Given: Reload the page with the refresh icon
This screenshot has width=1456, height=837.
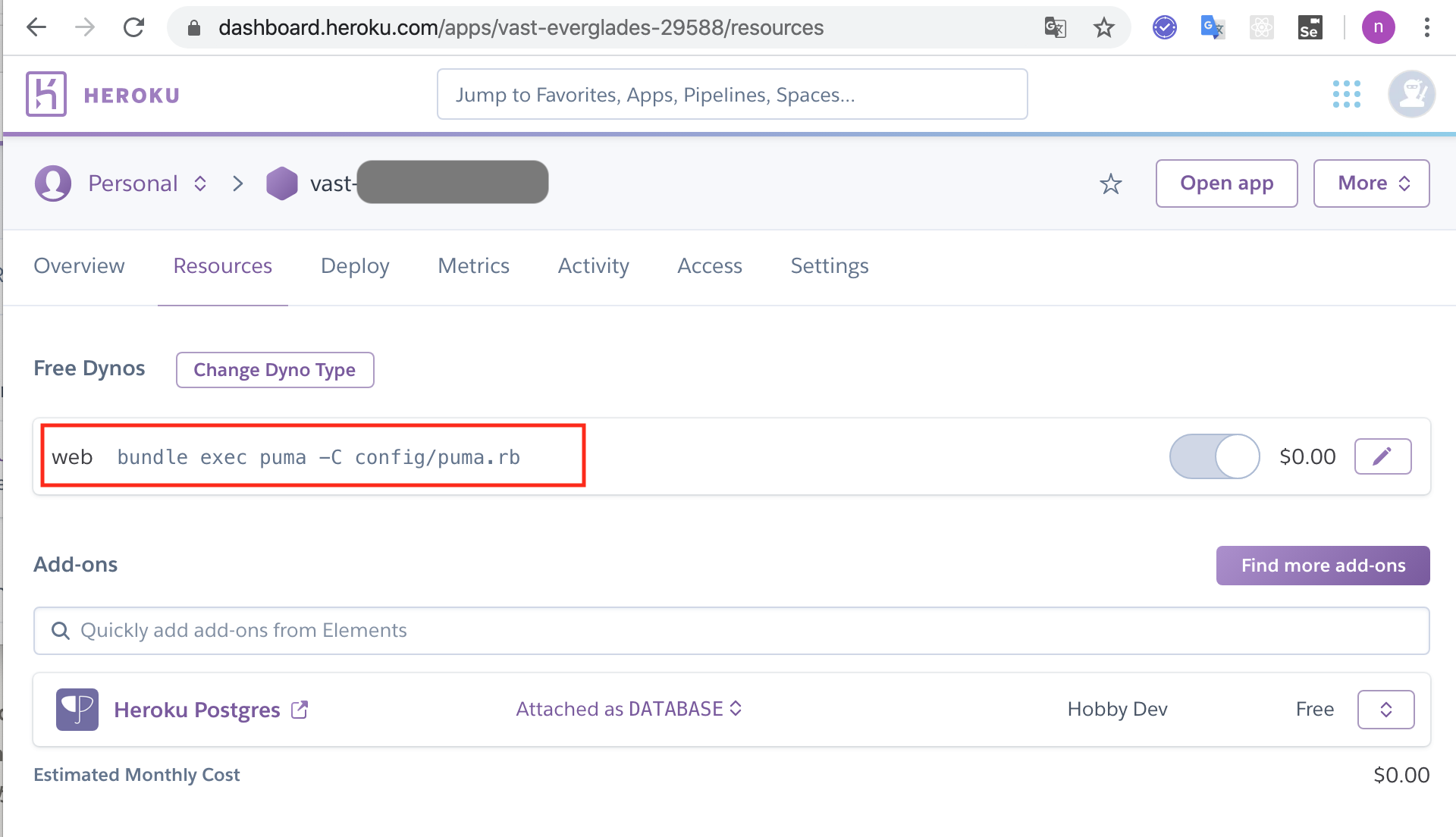Looking at the screenshot, I should [x=133, y=28].
